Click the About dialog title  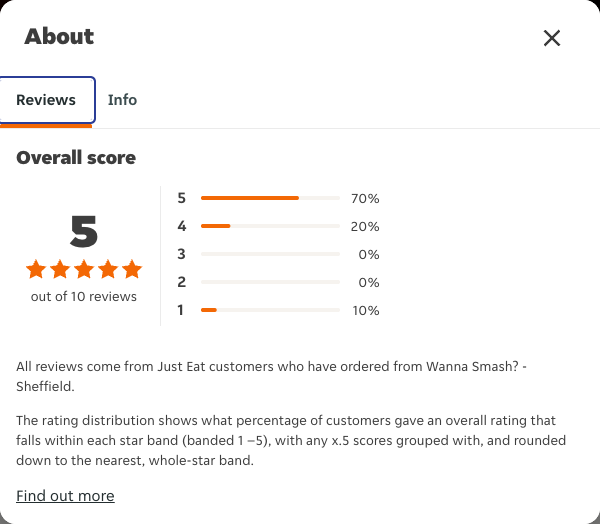(59, 37)
